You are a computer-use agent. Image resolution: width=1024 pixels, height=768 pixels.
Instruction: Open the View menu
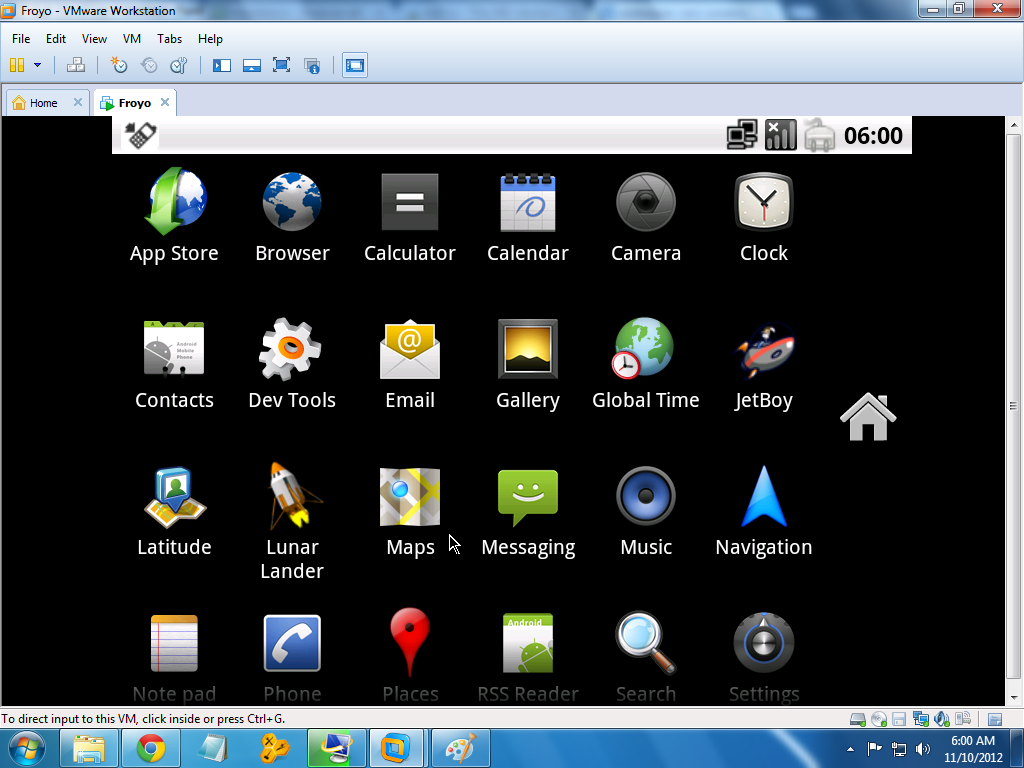[x=94, y=39]
